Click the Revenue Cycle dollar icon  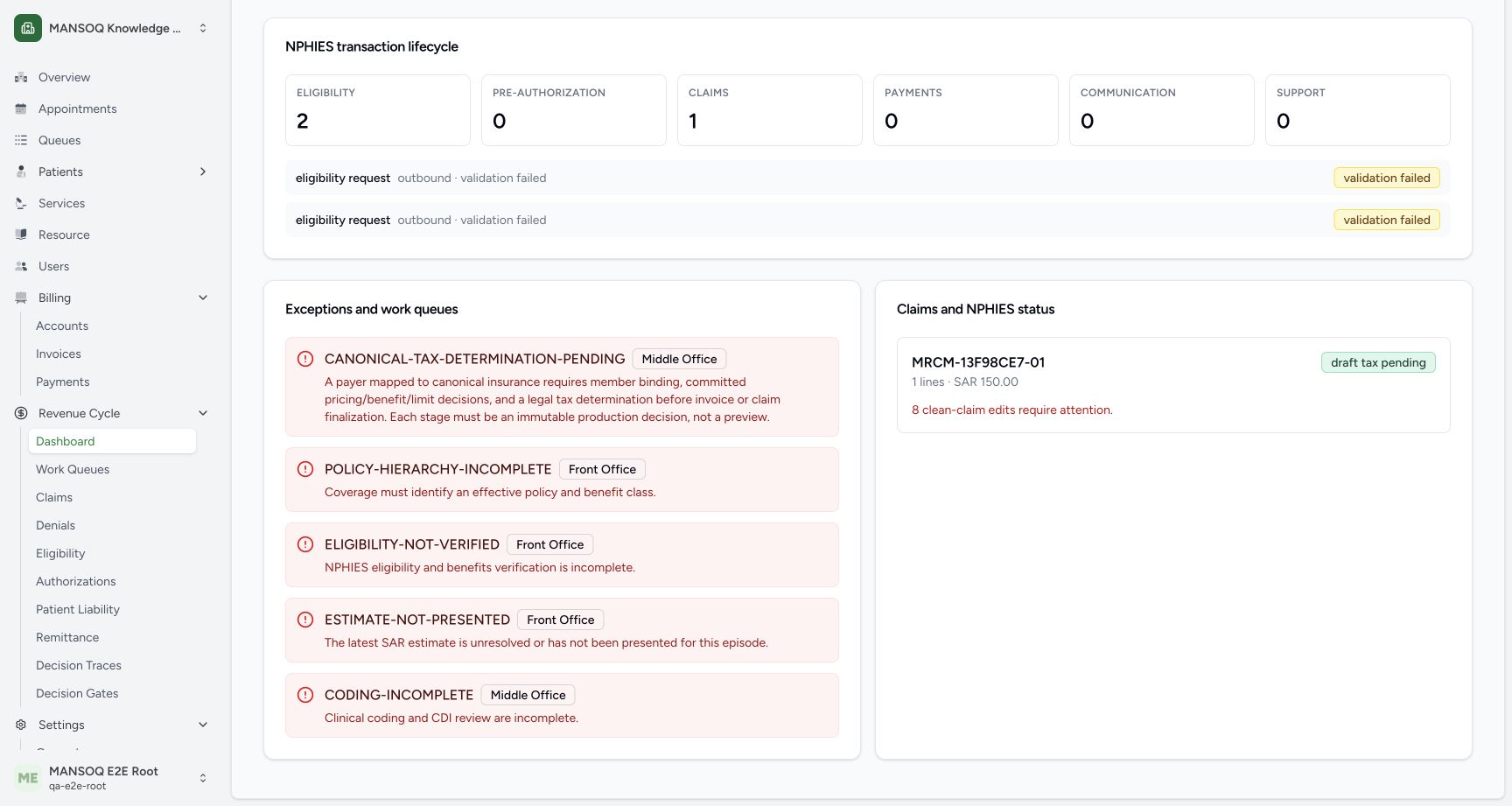(x=21, y=413)
